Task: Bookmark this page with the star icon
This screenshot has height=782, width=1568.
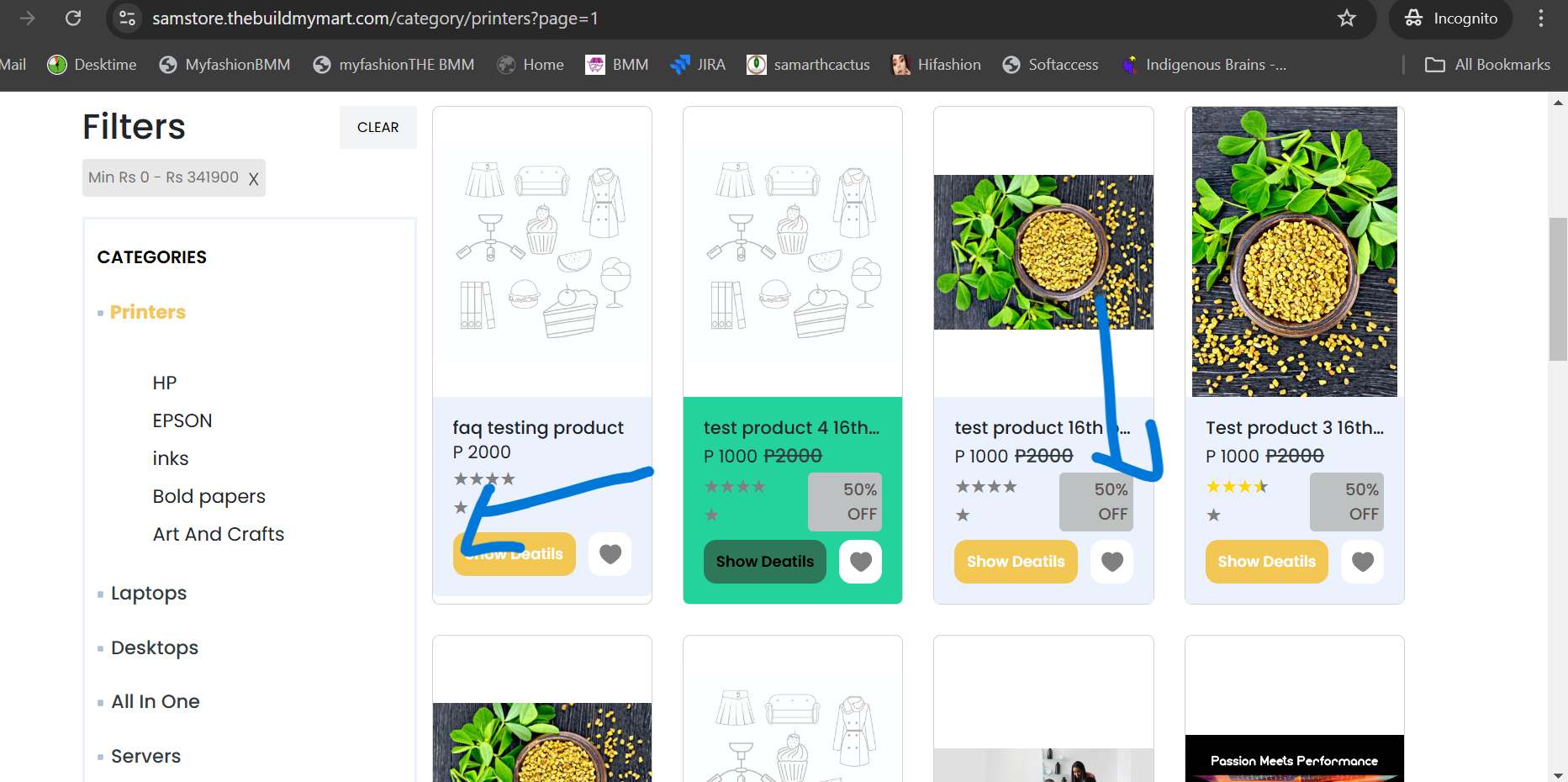Action: click(1347, 18)
